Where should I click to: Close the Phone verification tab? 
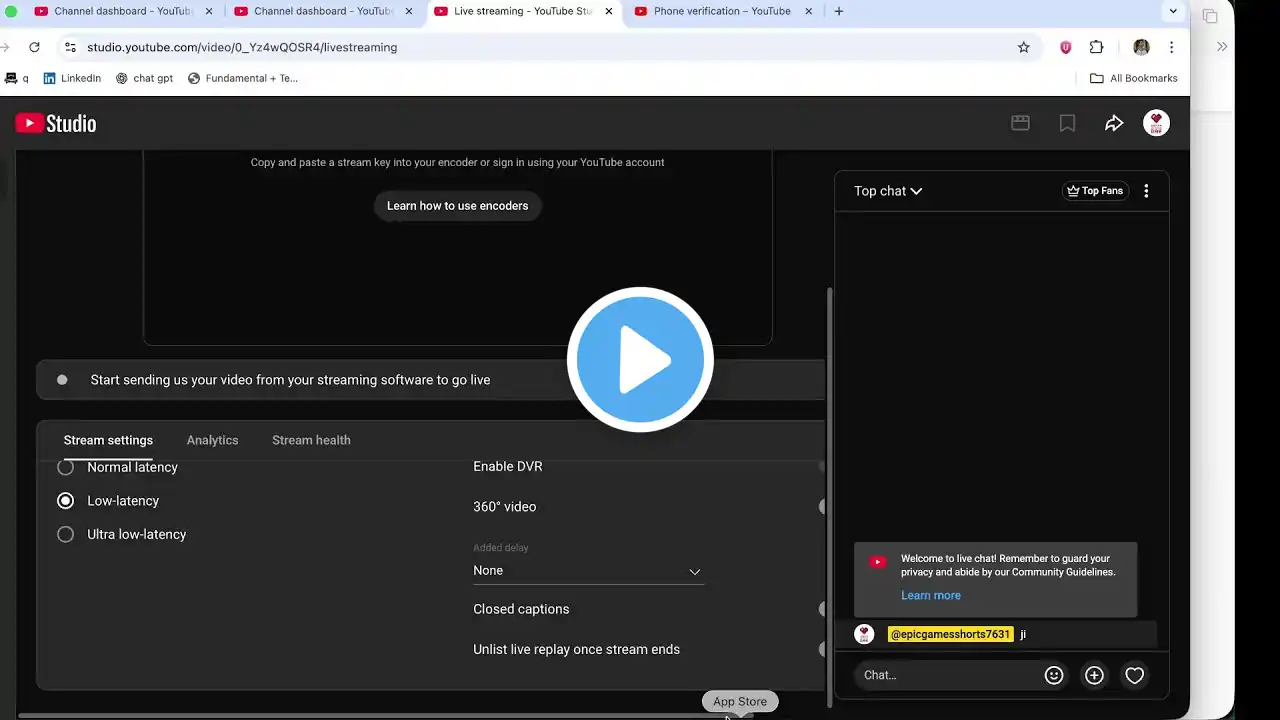(x=809, y=11)
